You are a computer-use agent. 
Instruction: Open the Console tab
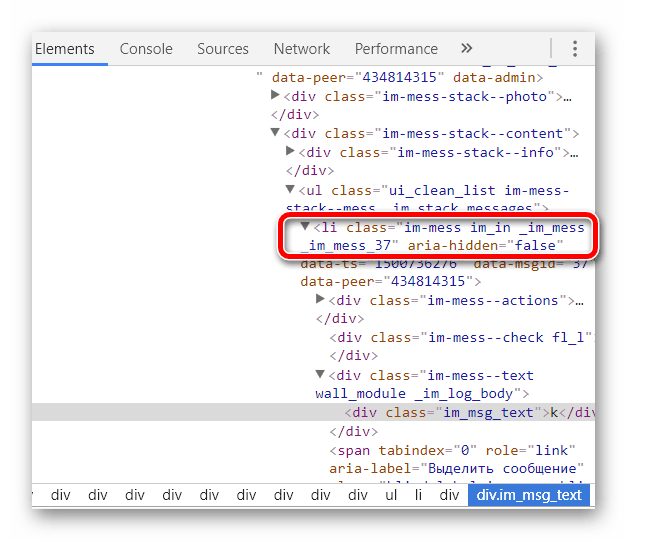coord(146,49)
